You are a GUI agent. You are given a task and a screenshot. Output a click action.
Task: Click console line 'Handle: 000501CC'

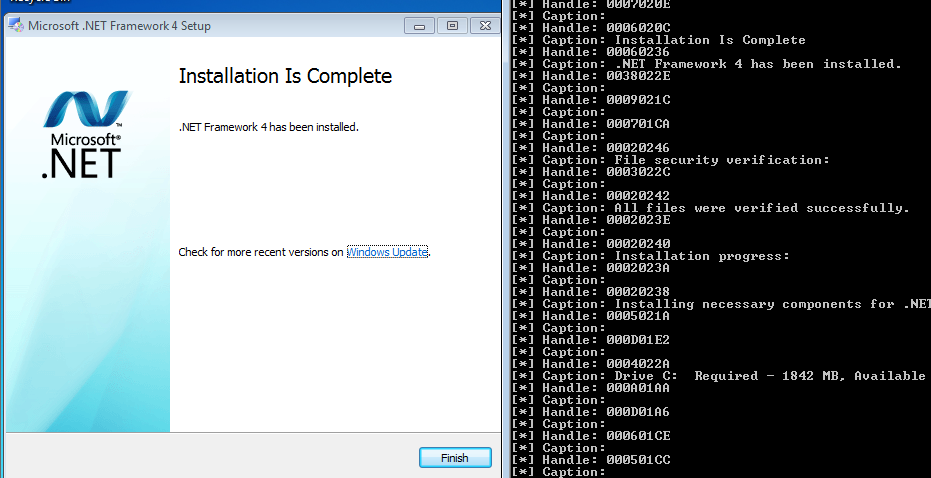coord(591,460)
